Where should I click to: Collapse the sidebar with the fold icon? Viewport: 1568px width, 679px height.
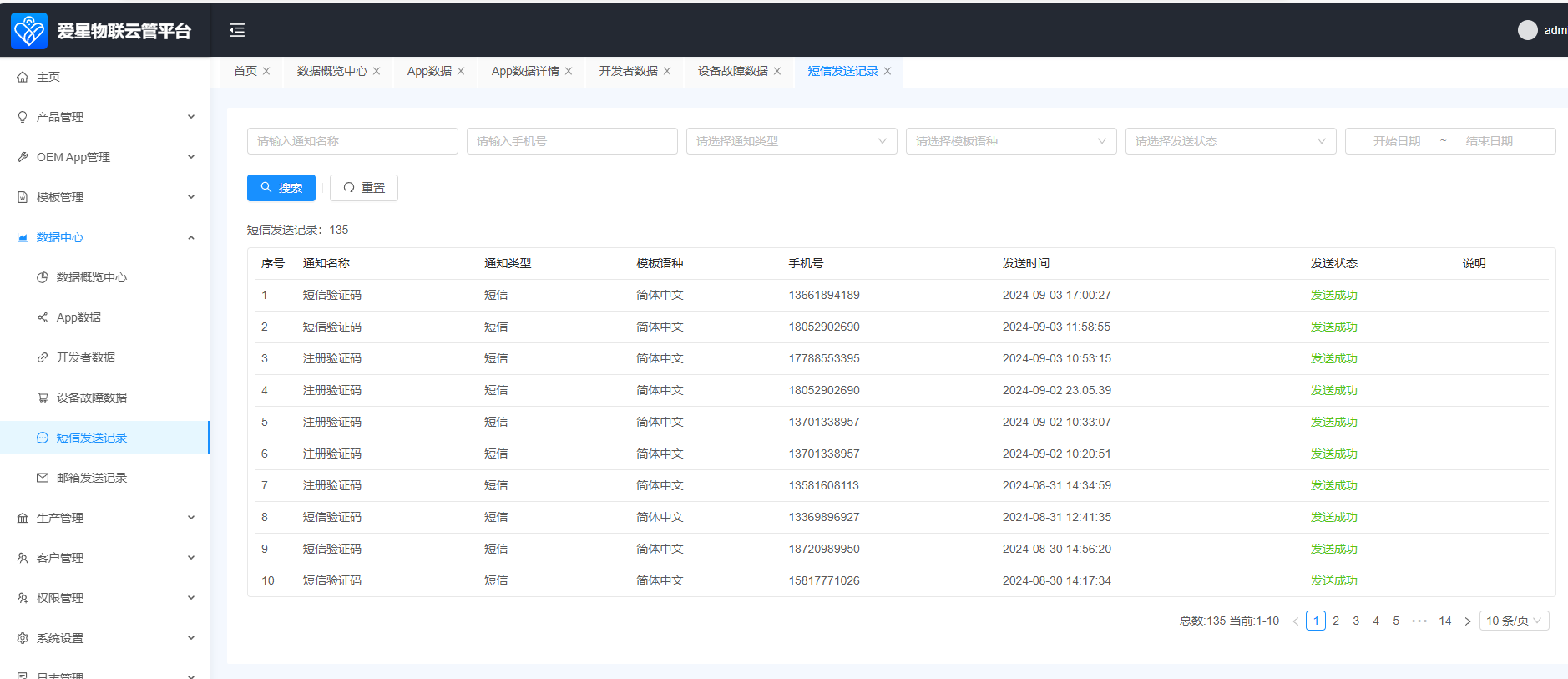coord(237,30)
